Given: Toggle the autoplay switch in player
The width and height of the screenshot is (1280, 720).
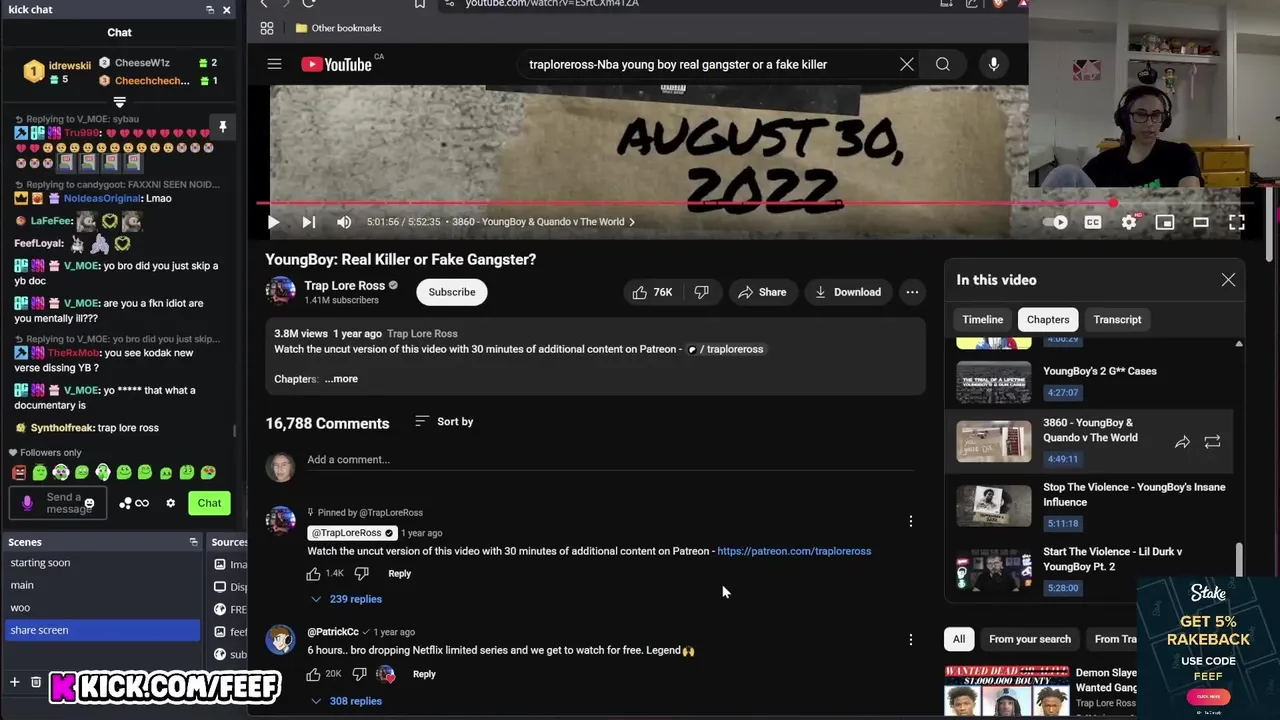Looking at the screenshot, I should 1056,222.
